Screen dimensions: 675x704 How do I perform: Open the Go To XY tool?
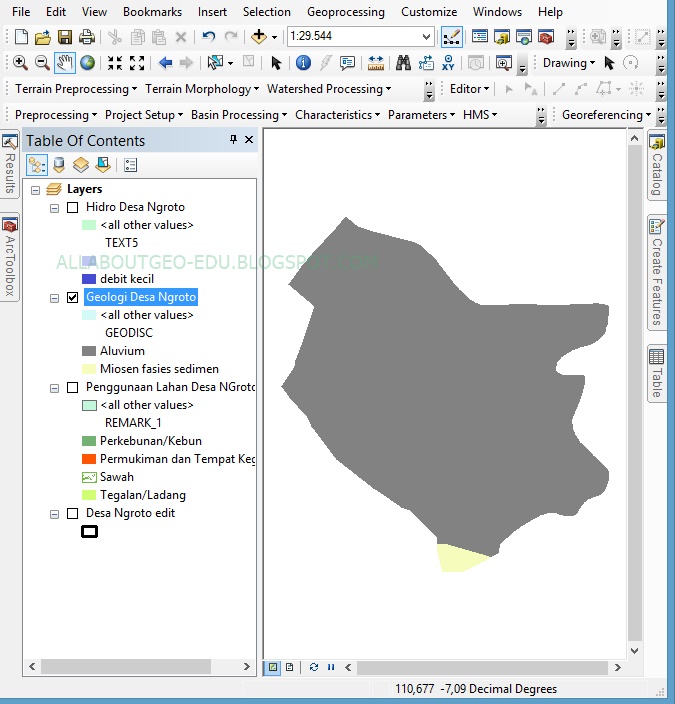[448, 63]
